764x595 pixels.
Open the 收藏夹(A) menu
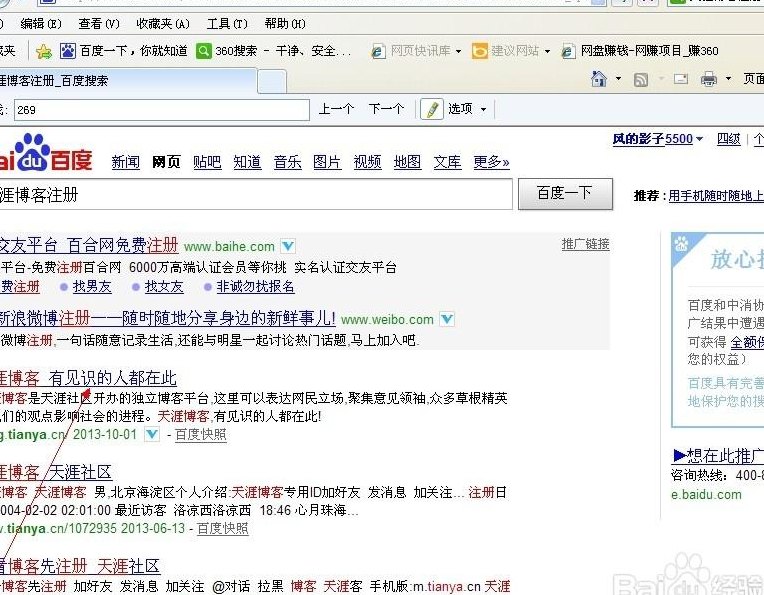tap(163, 23)
